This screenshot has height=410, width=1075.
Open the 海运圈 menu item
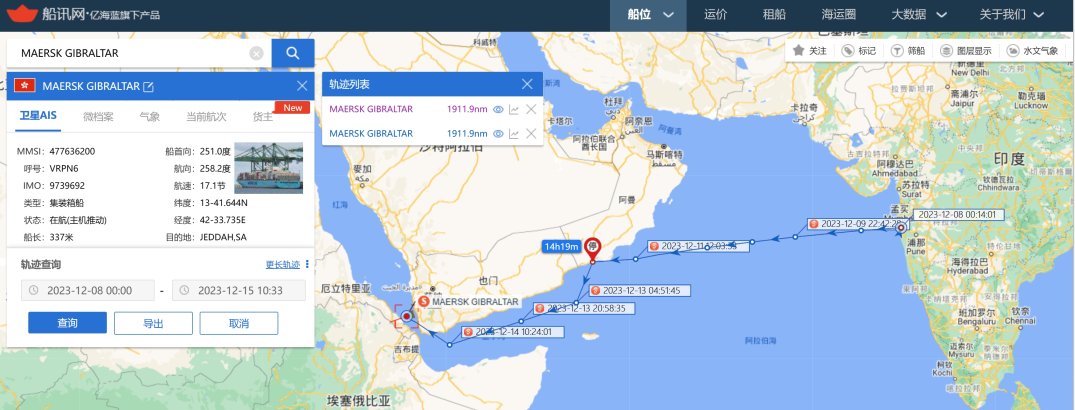(x=838, y=14)
